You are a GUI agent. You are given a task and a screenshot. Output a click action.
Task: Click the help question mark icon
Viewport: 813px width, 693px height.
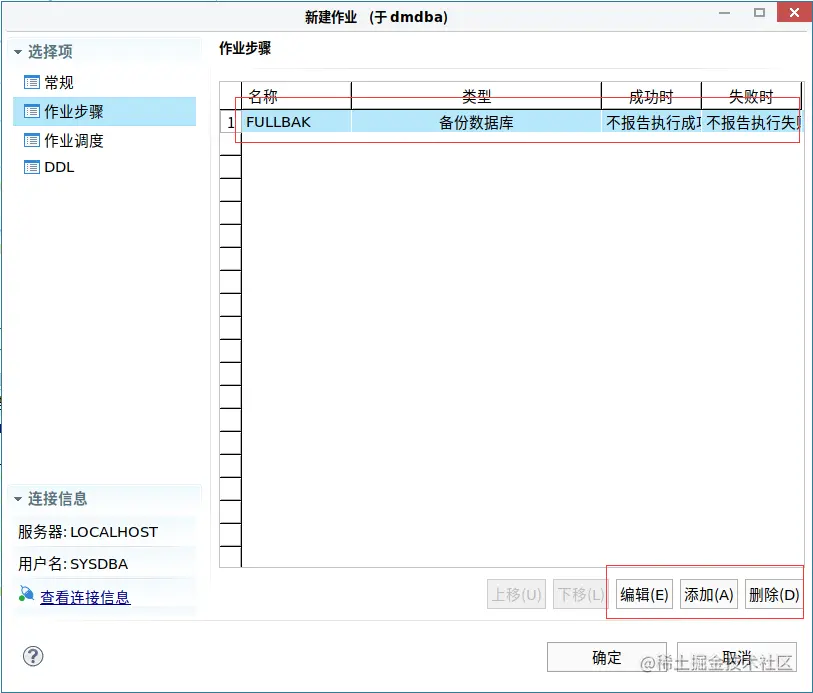tap(32, 656)
